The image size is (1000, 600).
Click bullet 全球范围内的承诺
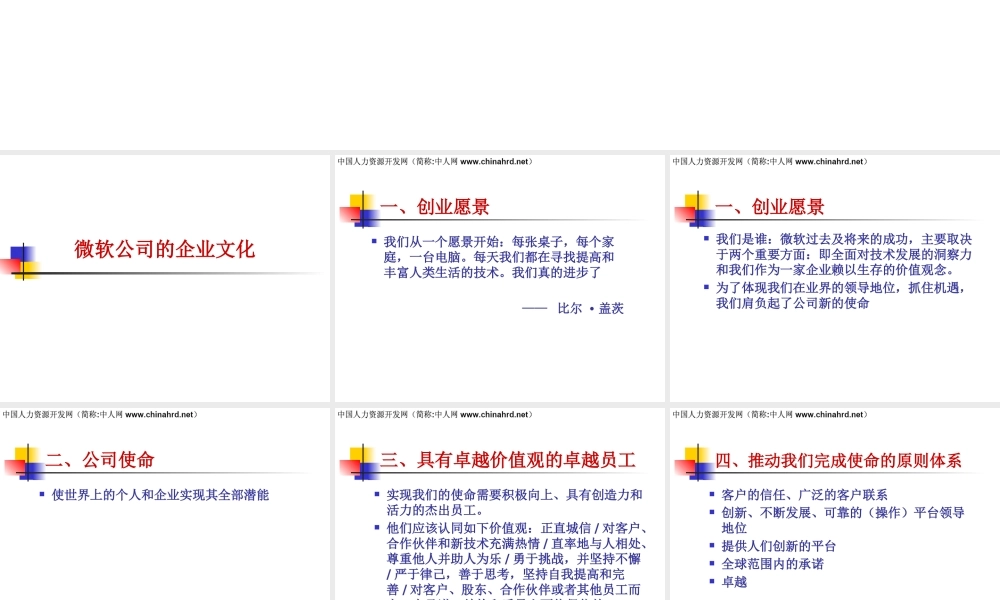pos(772,564)
